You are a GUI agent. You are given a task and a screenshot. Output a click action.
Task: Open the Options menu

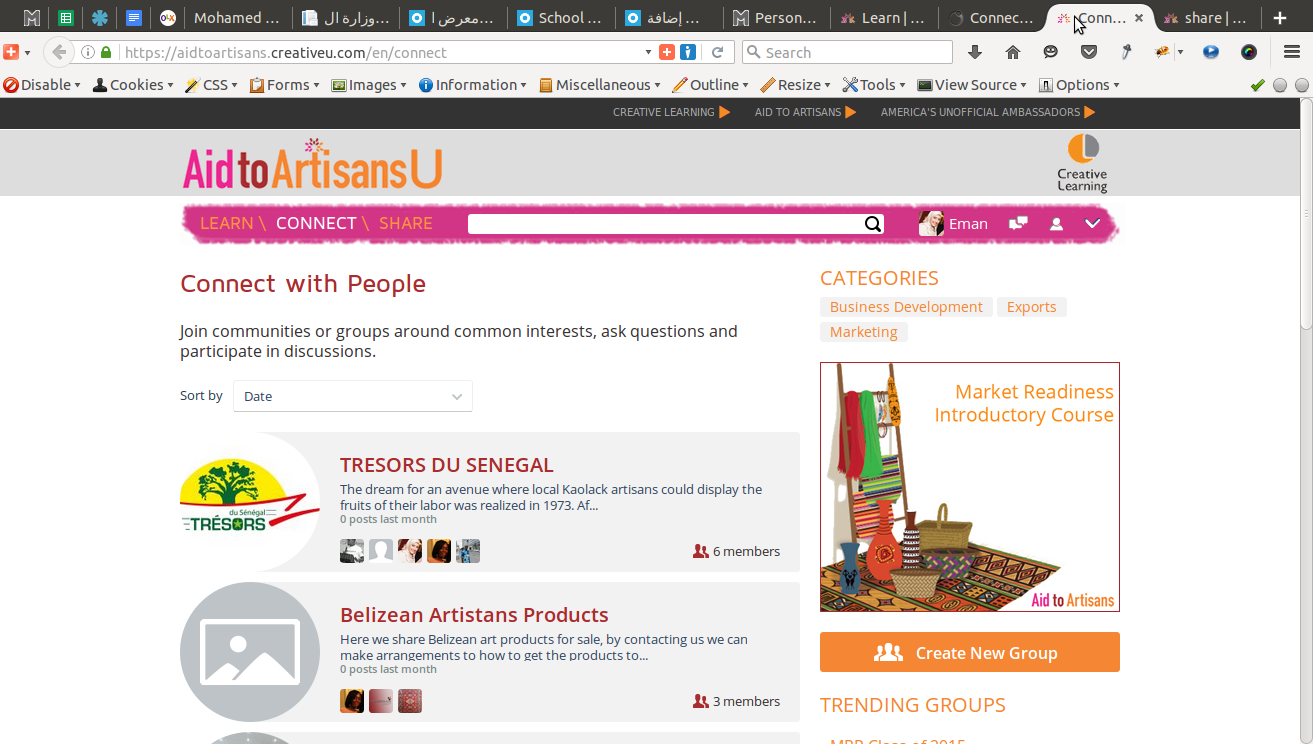[x=1080, y=85]
